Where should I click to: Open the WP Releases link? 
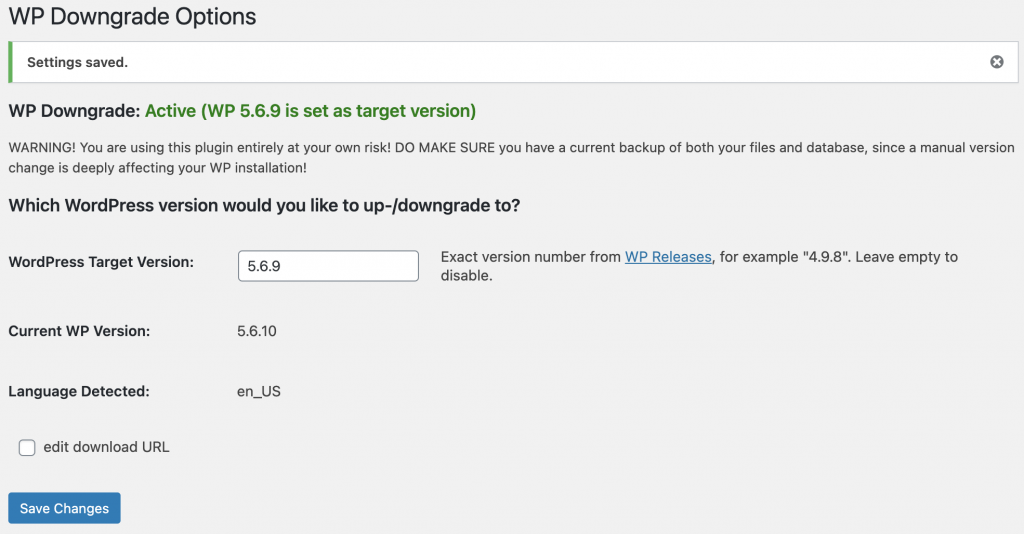coord(668,257)
